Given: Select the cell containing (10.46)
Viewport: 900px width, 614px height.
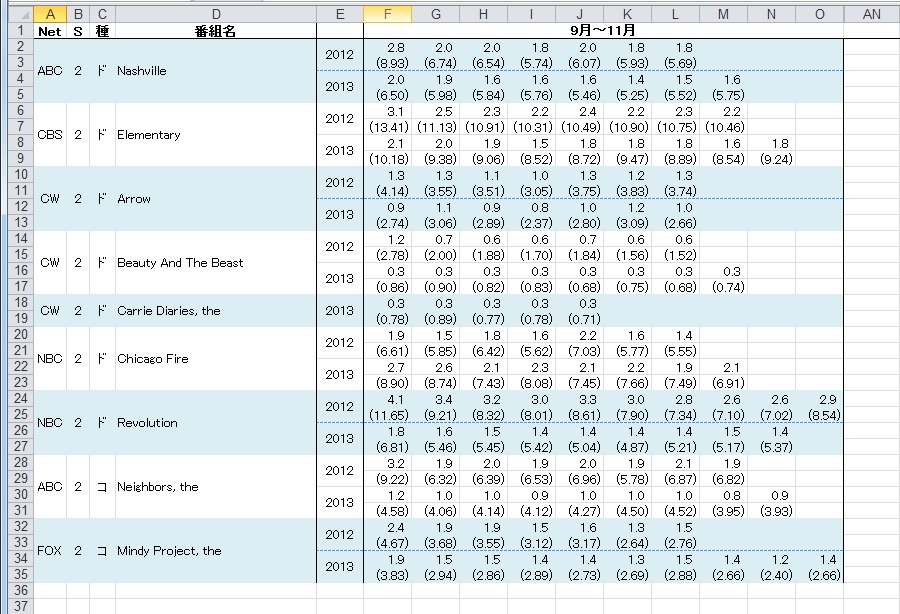Looking at the screenshot, I should pos(723,127).
